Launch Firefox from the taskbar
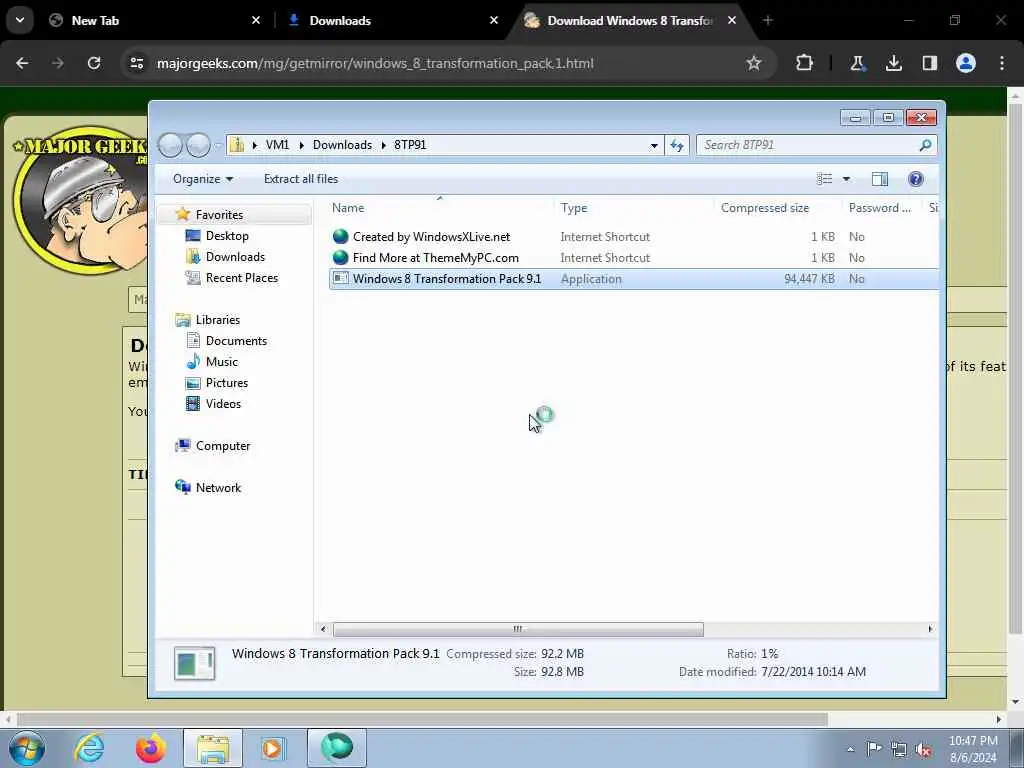 click(x=150, y=748)
